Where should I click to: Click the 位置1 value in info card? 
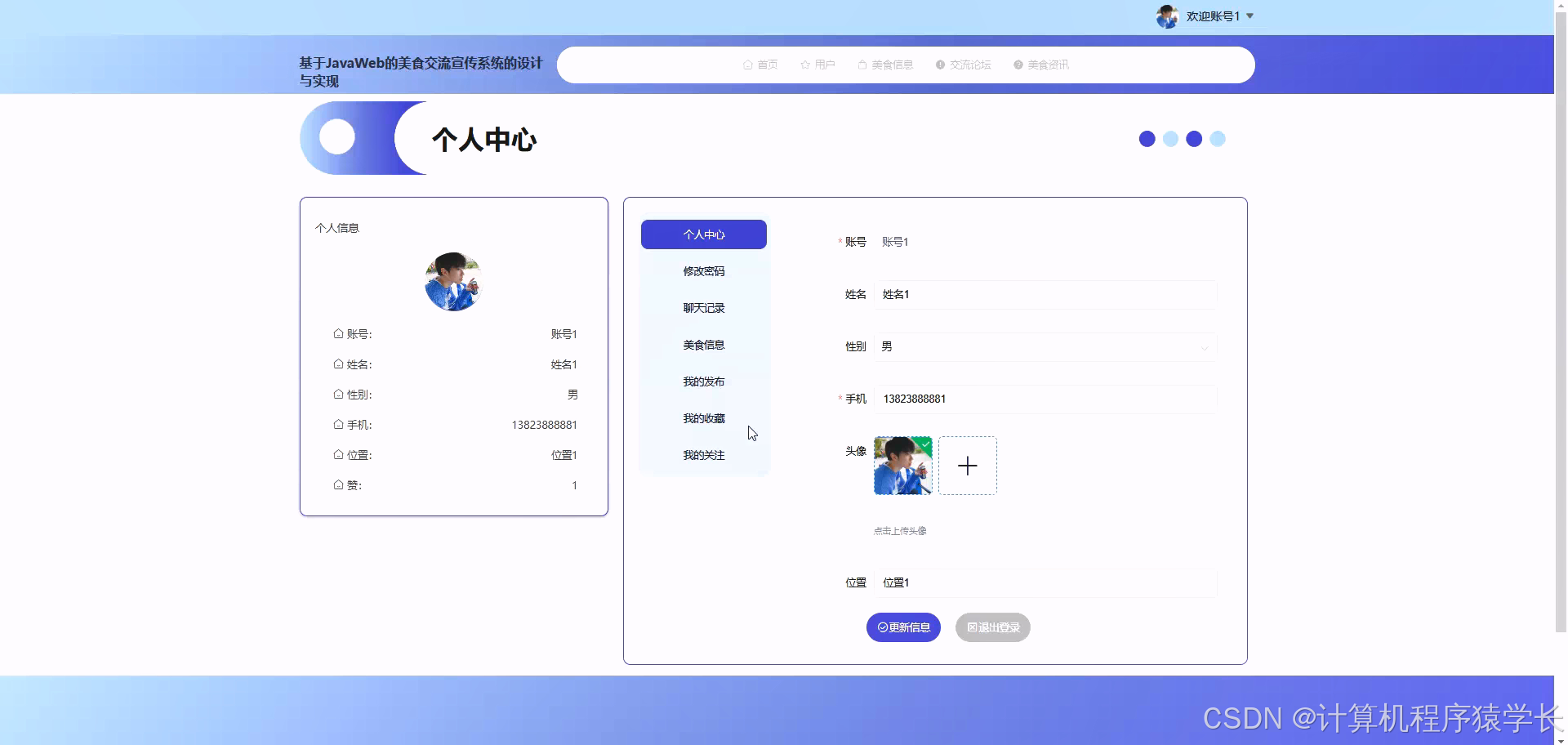pyautogui.click(x=564, y=455)
